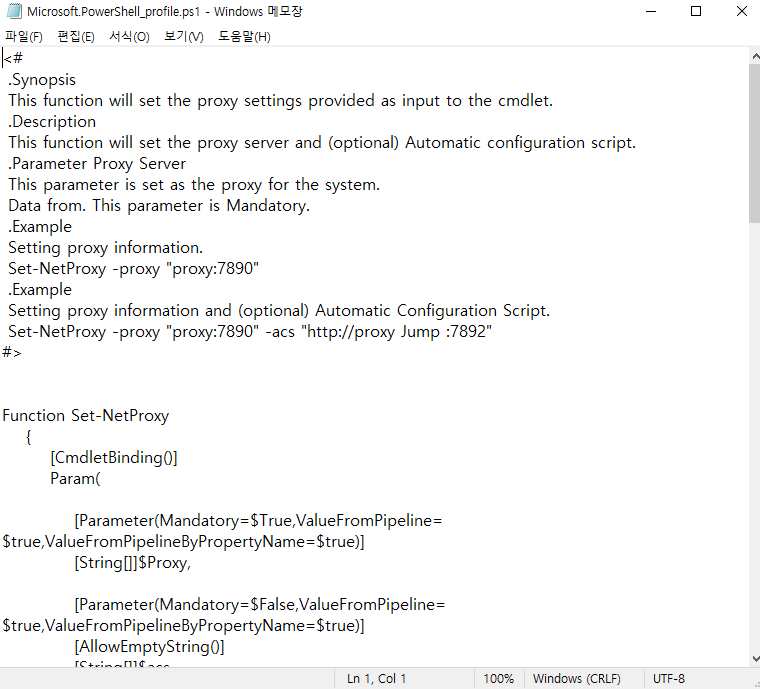The width and height of the screenshot is (760, 689).
Task: Click the UTF-8 encoding status entry
Action: click(668, 678)
